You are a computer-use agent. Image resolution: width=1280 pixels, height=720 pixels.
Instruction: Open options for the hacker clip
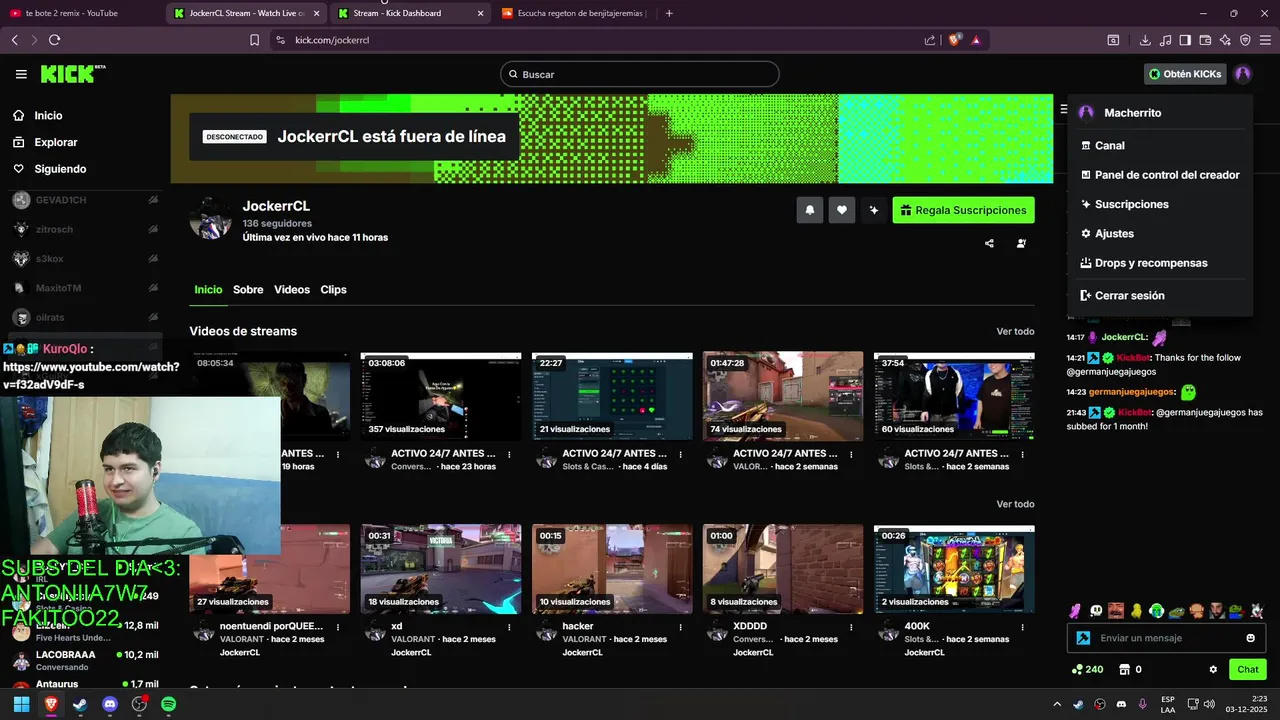click(681, 627)
